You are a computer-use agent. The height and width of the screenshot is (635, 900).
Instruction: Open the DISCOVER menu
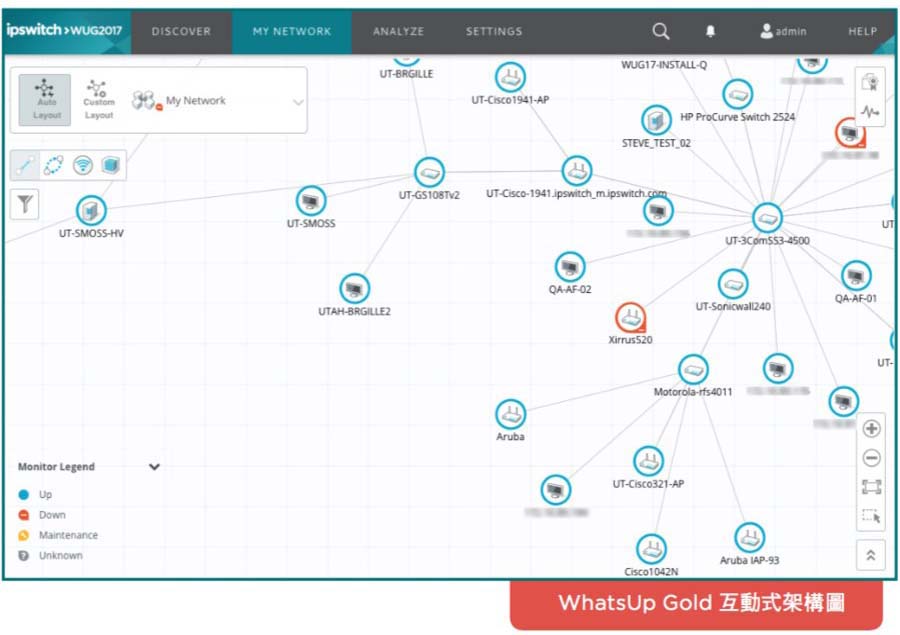pyautogui.click(x=181, y=32)
